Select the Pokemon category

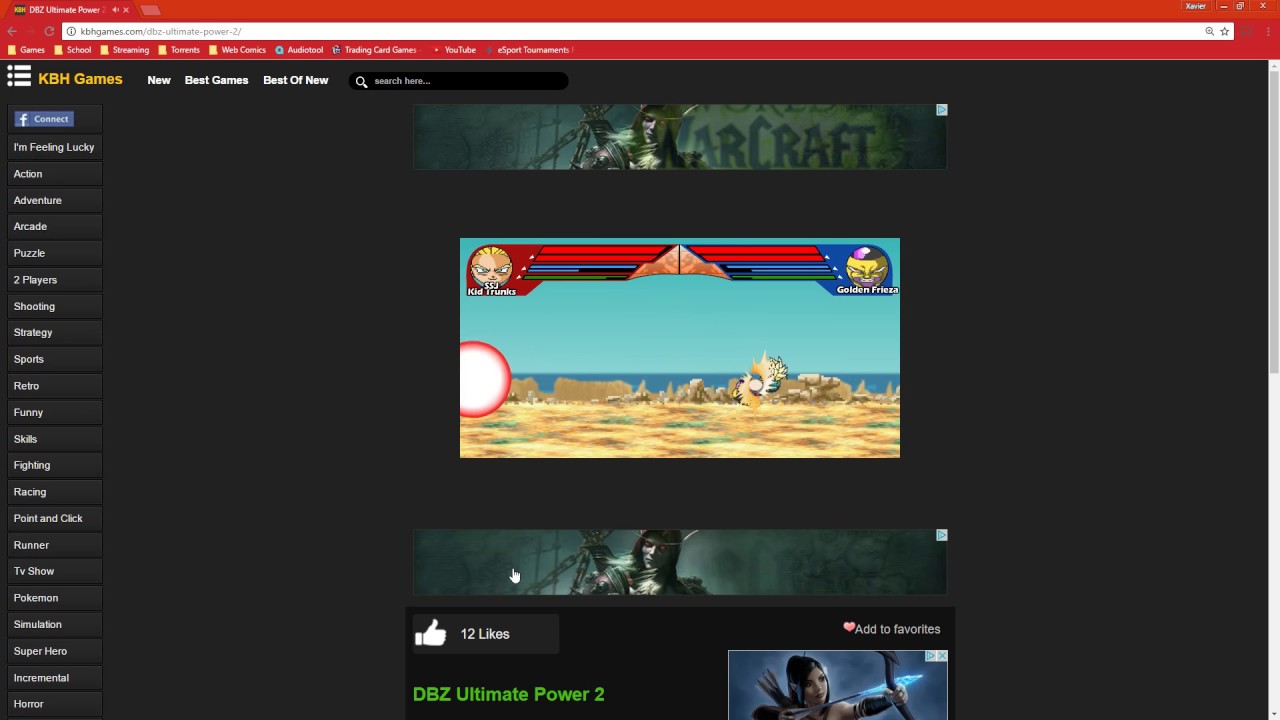(54, 598)
